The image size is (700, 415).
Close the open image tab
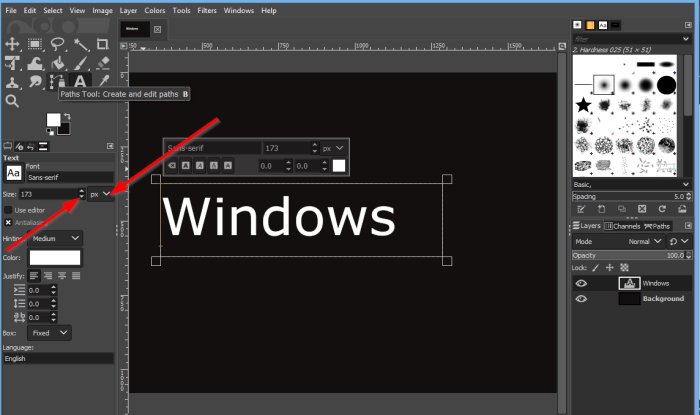(x=157, y=29)
